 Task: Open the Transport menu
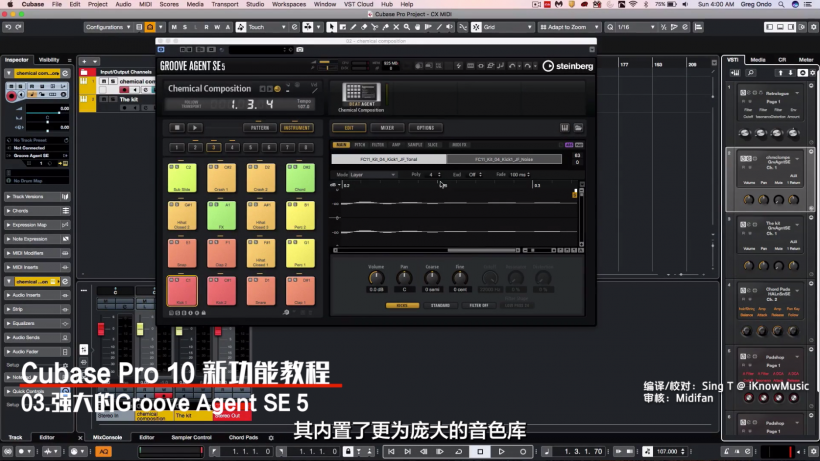(225, 4)
